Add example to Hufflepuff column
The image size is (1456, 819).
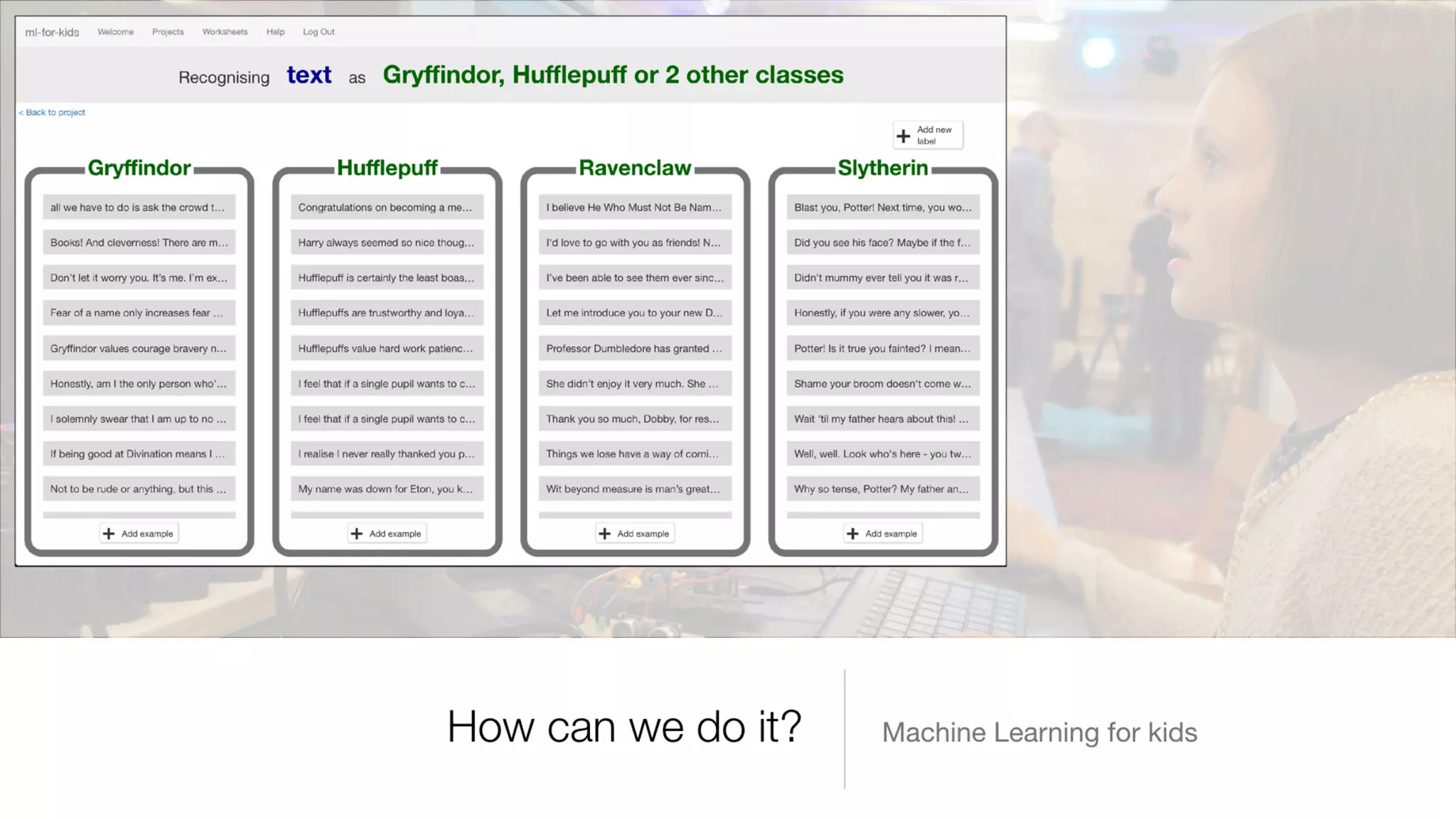[x=387, y=534]
